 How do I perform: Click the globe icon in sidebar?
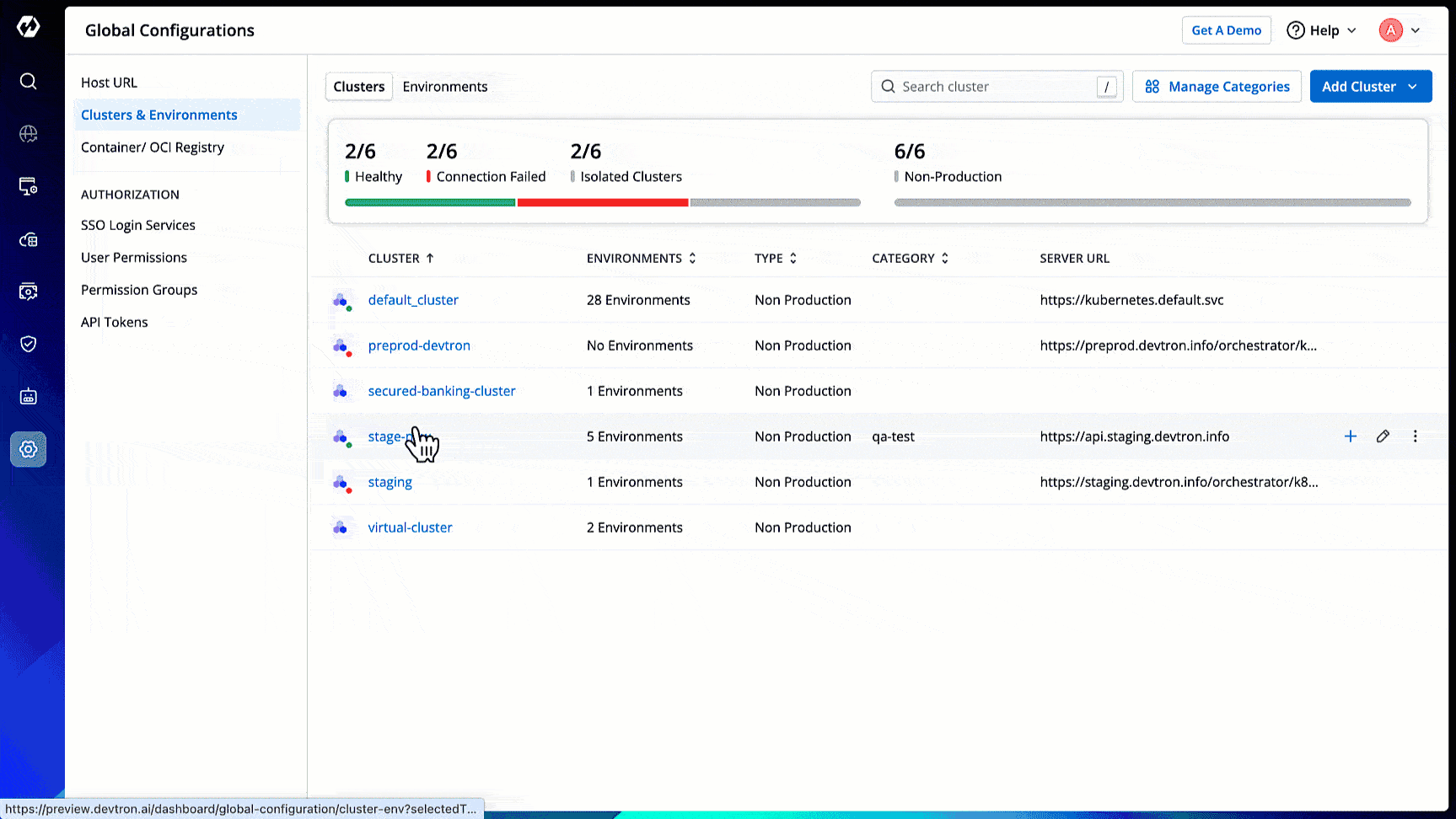pos(28,134)
